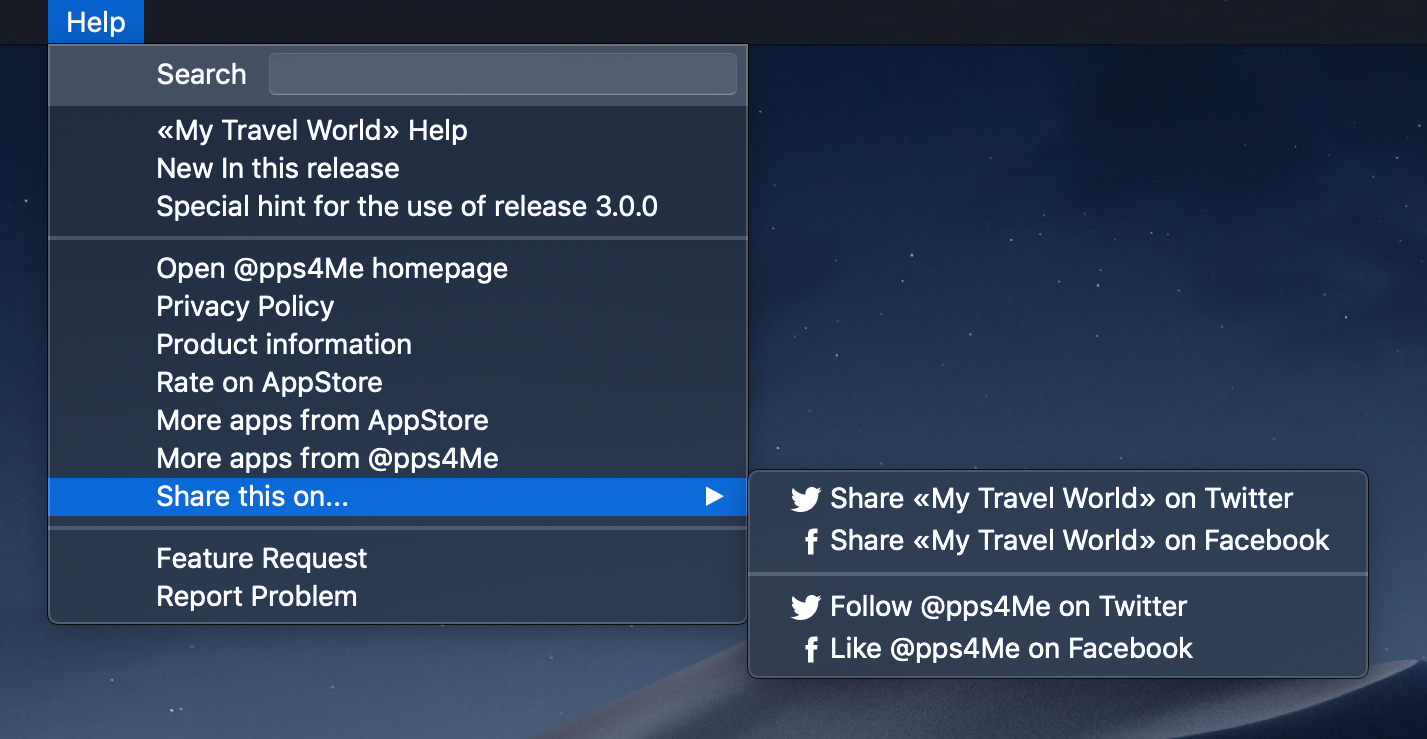The width and height of the screenshot is (1427, 739).
Task: Choose Report Problem
Action: [x=398, y=597]
